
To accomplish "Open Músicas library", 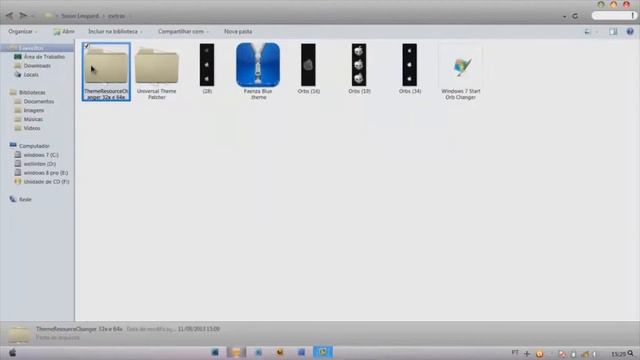I will pos(28,119).
